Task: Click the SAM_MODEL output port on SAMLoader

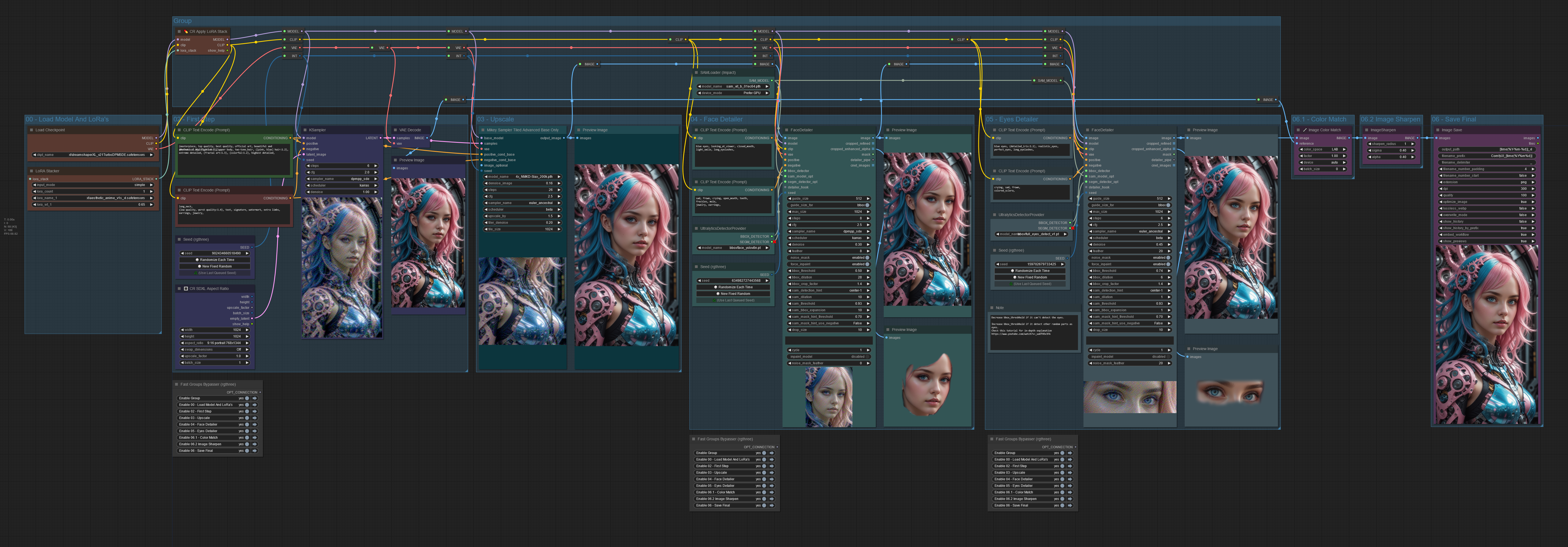Action: point(772,80)
